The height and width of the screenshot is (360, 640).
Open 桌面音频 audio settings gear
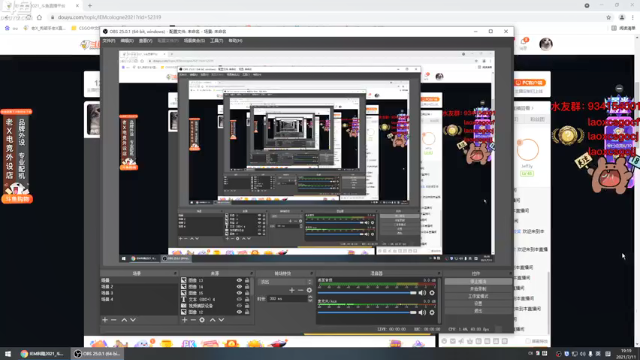[x=432, y=293]
